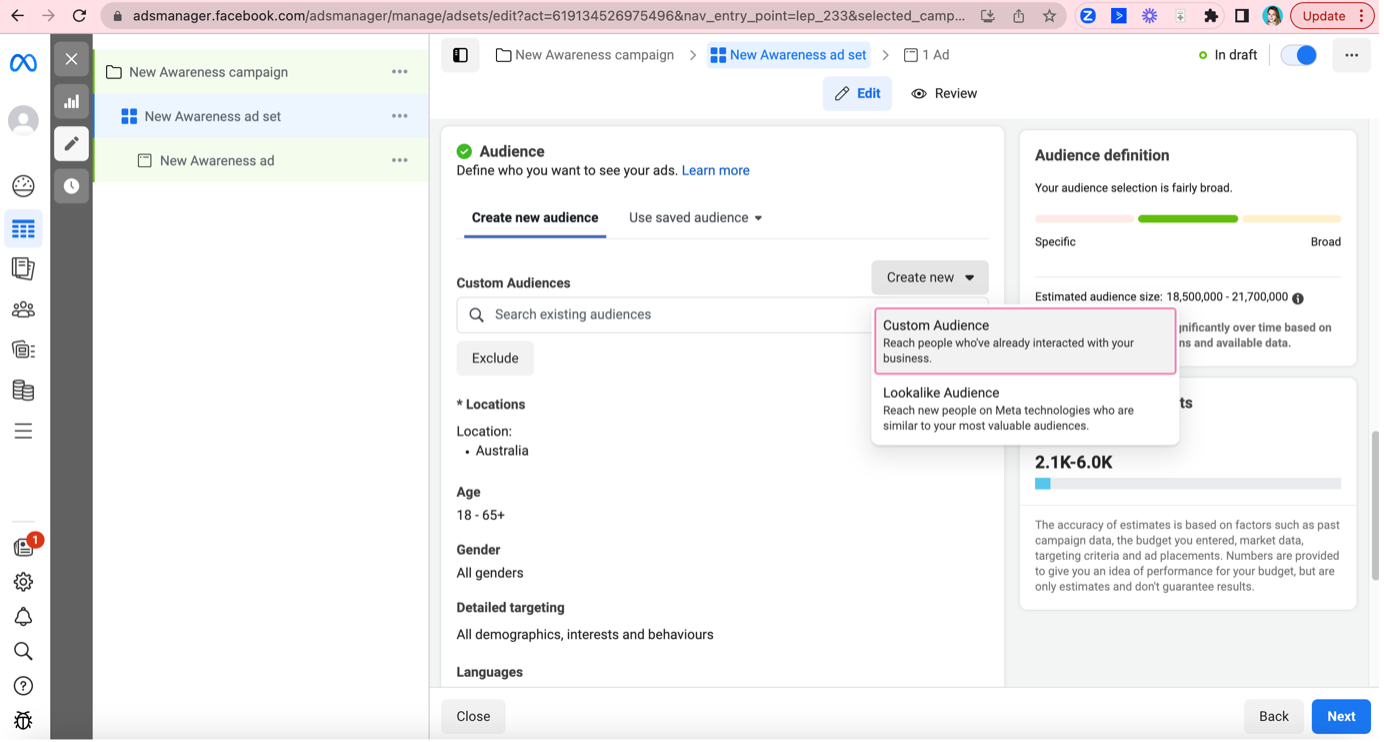Follow the Learn more link
1384x742 pixels.
click(715, 171)
